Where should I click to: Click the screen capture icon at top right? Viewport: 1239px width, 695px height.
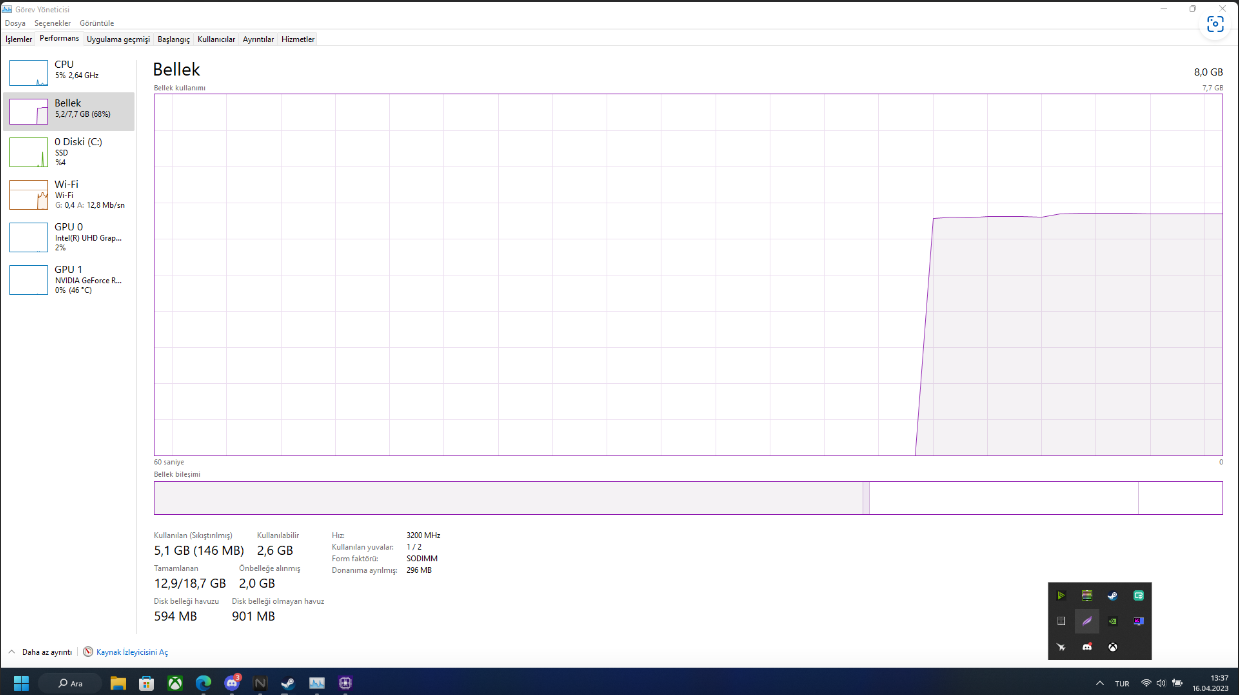(1215, 25)
